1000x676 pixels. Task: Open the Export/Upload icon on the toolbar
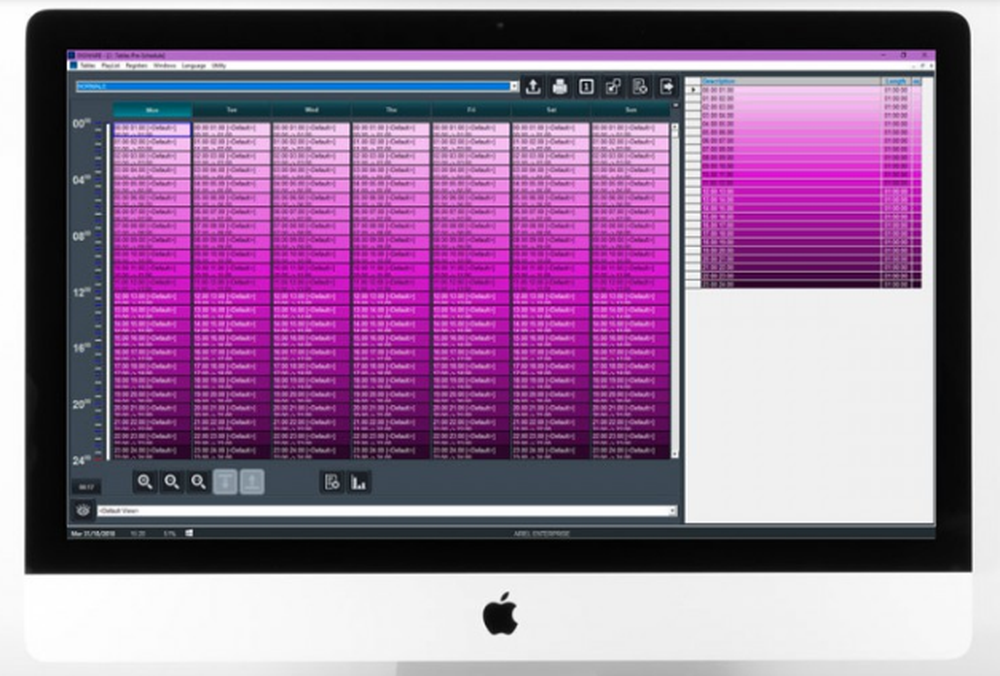[x=535, y=86]
